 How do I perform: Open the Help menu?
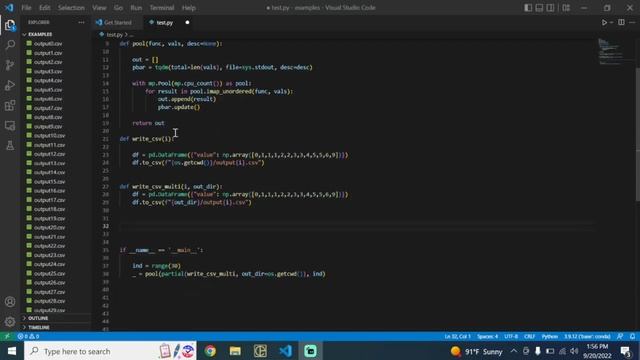point(189,8)
